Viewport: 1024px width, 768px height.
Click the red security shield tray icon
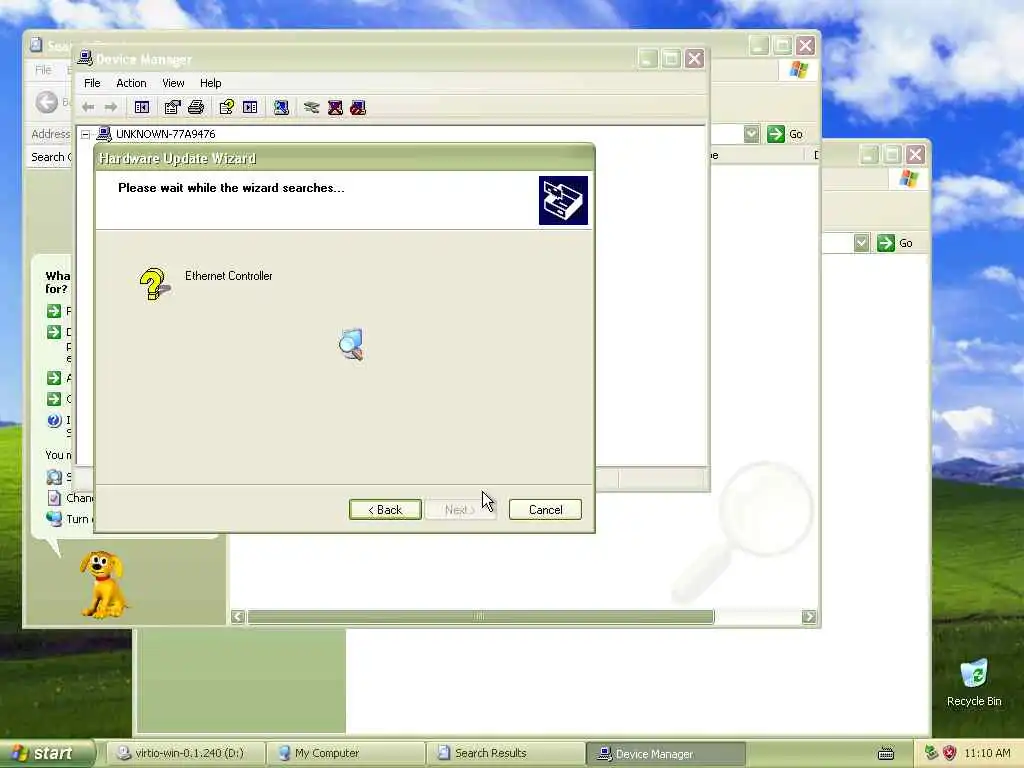click(x=950, y=753)
